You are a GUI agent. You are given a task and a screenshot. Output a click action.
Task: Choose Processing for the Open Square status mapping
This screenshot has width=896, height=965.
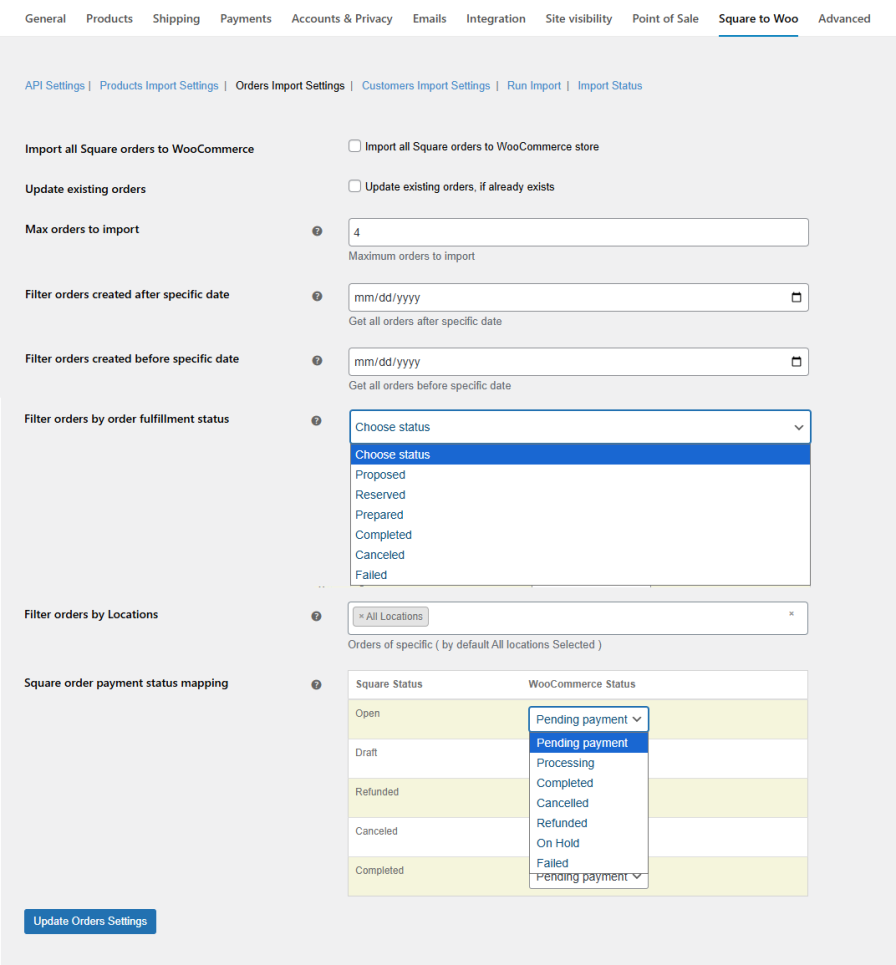point(565,762)
